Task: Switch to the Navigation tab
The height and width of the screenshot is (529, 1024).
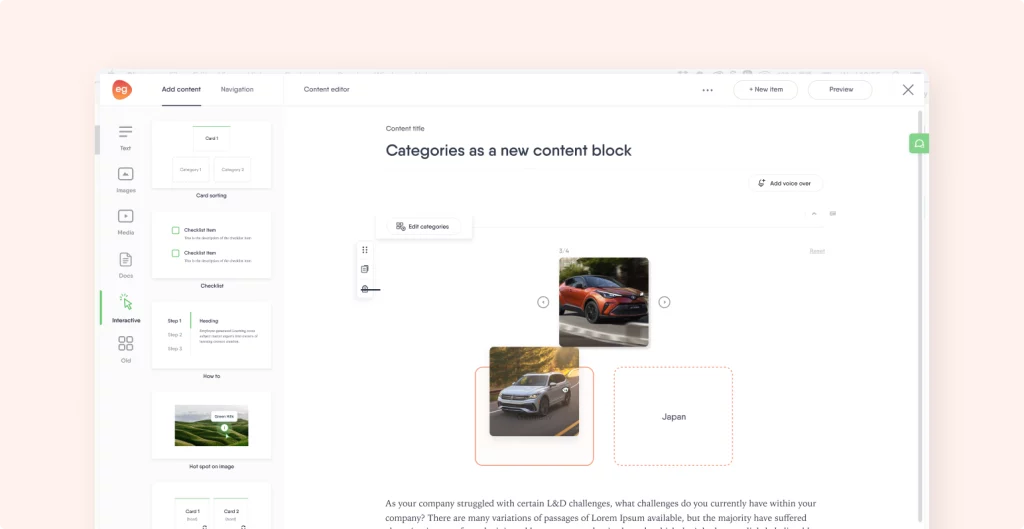Action: pyautogui.click(x=237, y=89)
